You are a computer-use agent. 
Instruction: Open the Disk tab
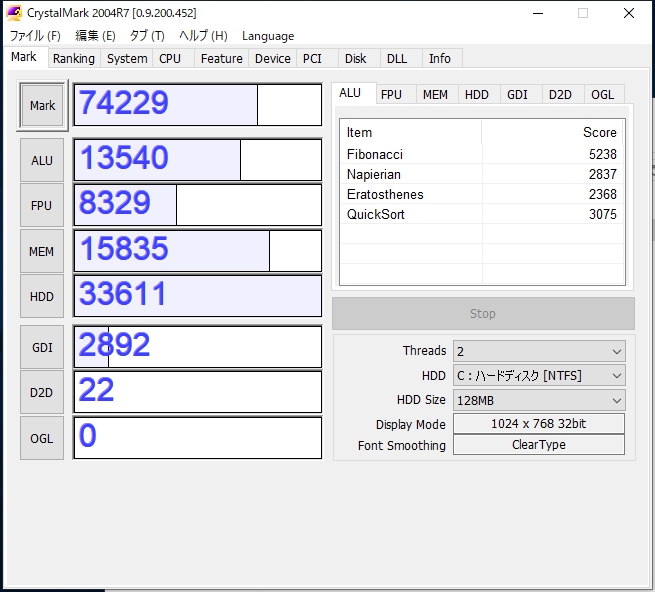(356, 59)
